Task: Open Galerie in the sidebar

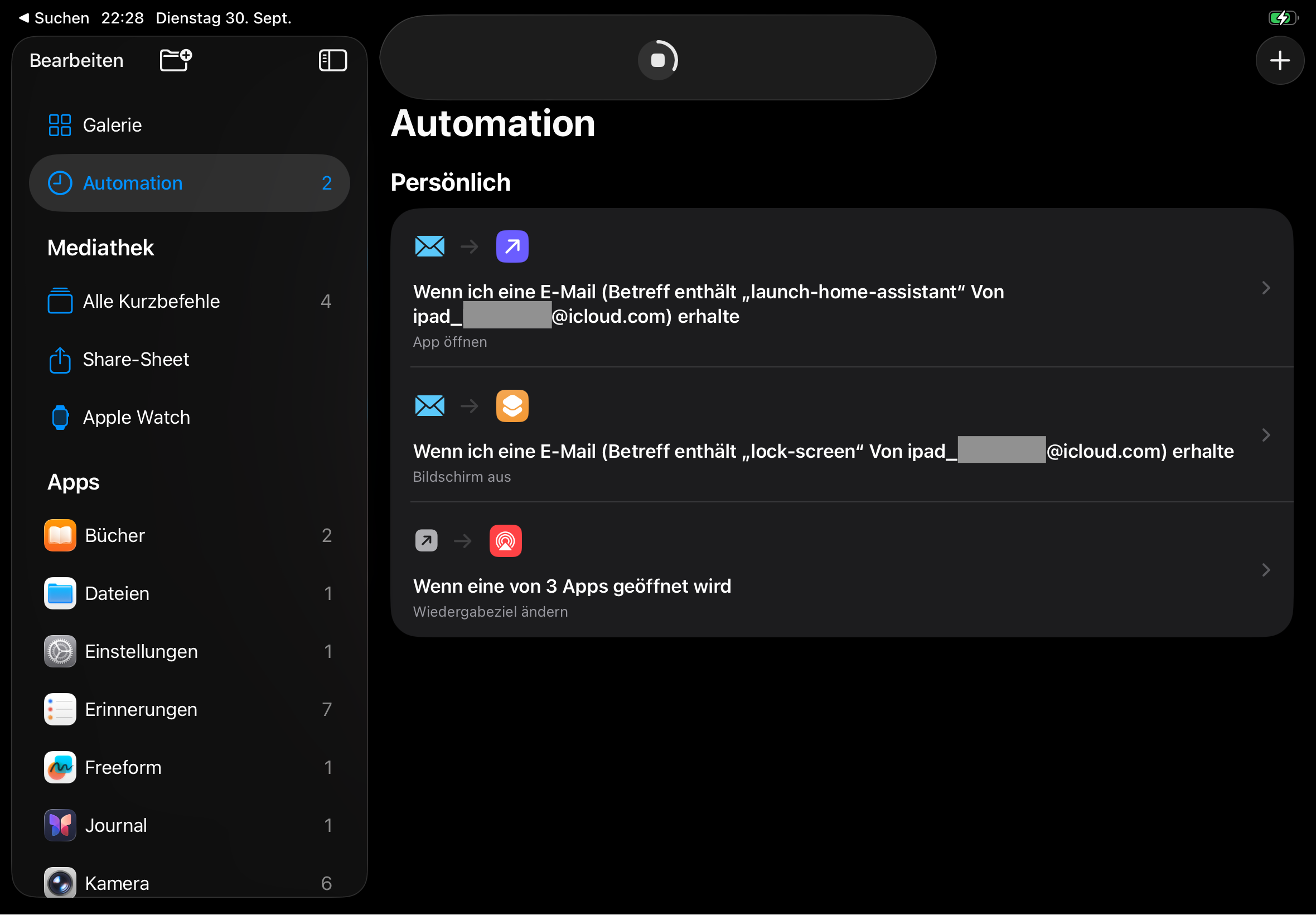Action: [112, 125]
